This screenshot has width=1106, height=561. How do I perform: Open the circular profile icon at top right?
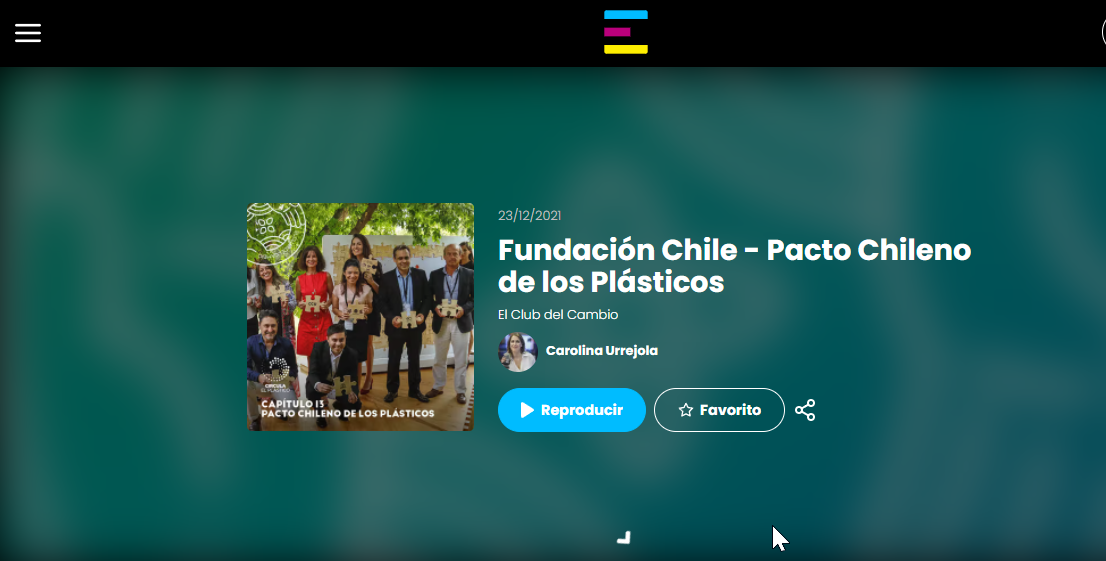[x=1102, y=32]
